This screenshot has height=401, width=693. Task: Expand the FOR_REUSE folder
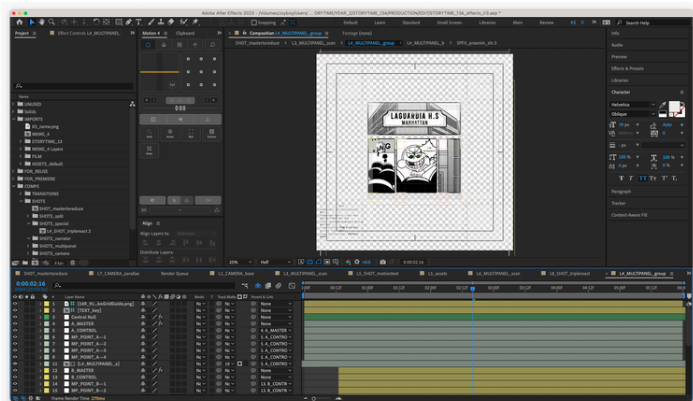pyautogui.click(x=13, y=171)
